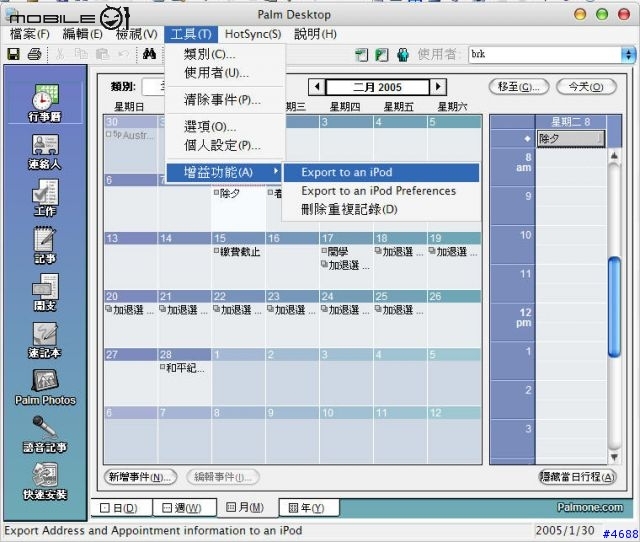The image size is (640, 542).
Task: Open the 檔案(F) menu
Action: click(30, 34)
